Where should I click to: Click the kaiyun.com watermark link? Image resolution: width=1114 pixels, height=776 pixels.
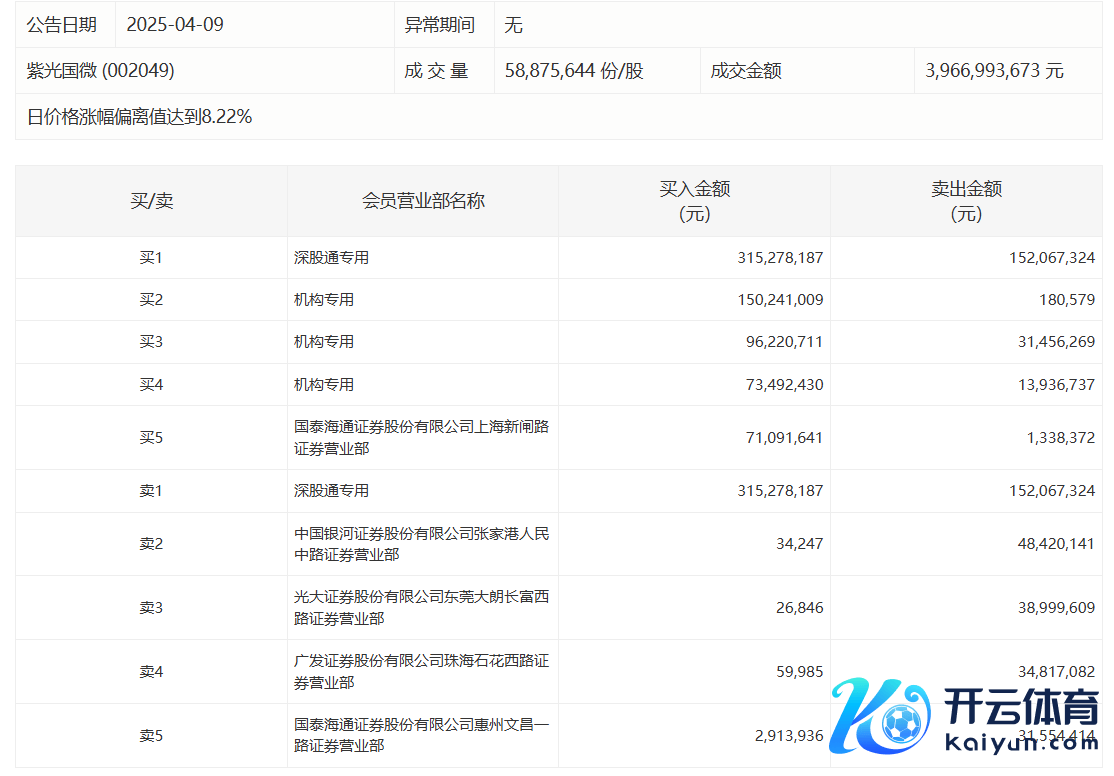(1021, 743)
